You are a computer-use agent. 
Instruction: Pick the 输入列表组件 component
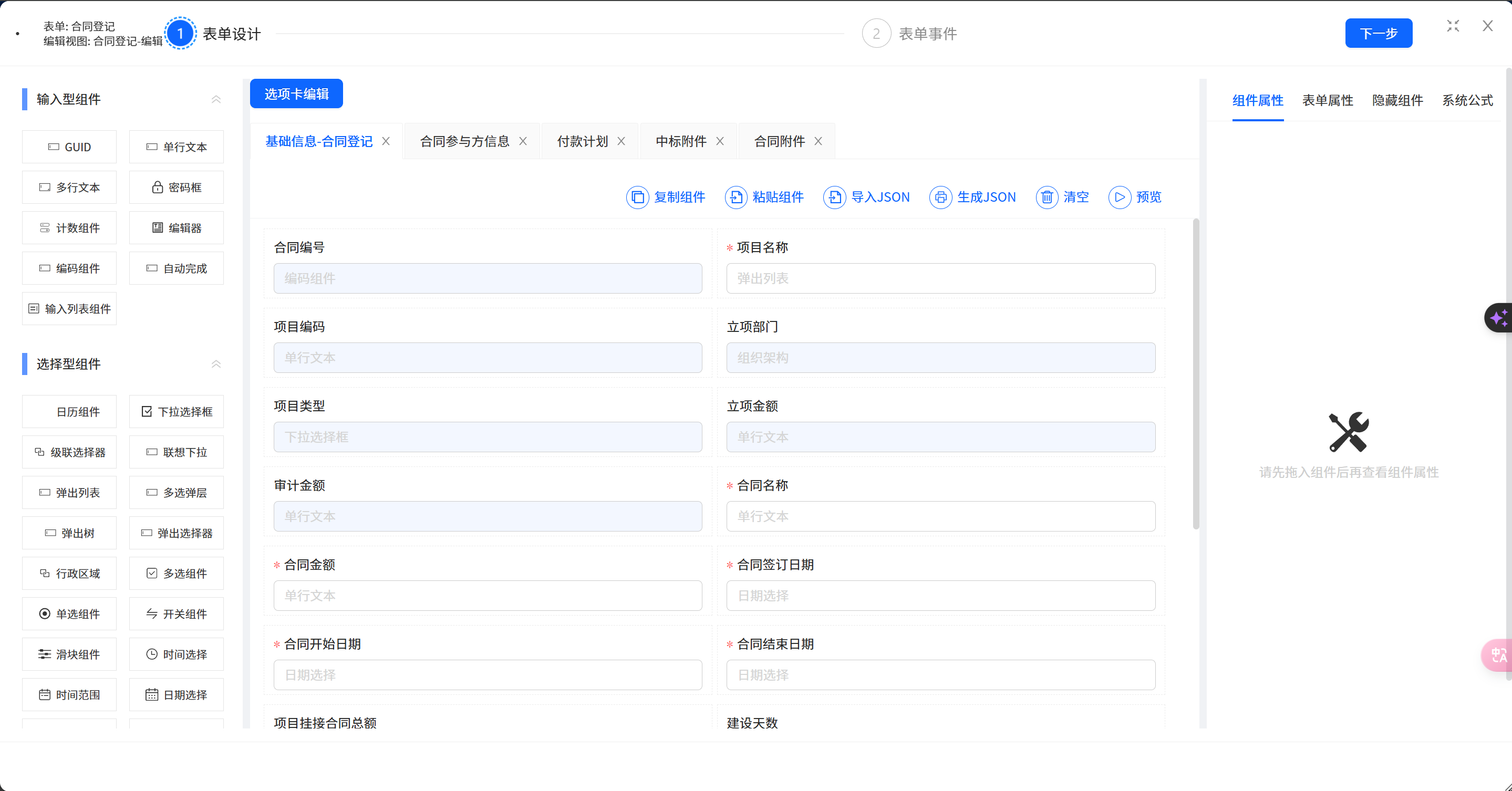click(x=69, y=309)
